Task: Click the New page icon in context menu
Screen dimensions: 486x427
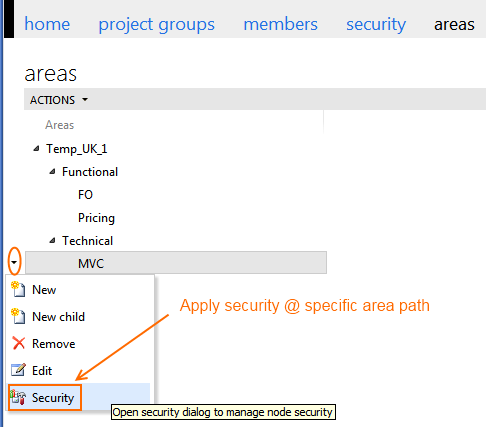Action: (x=18, y=289)
